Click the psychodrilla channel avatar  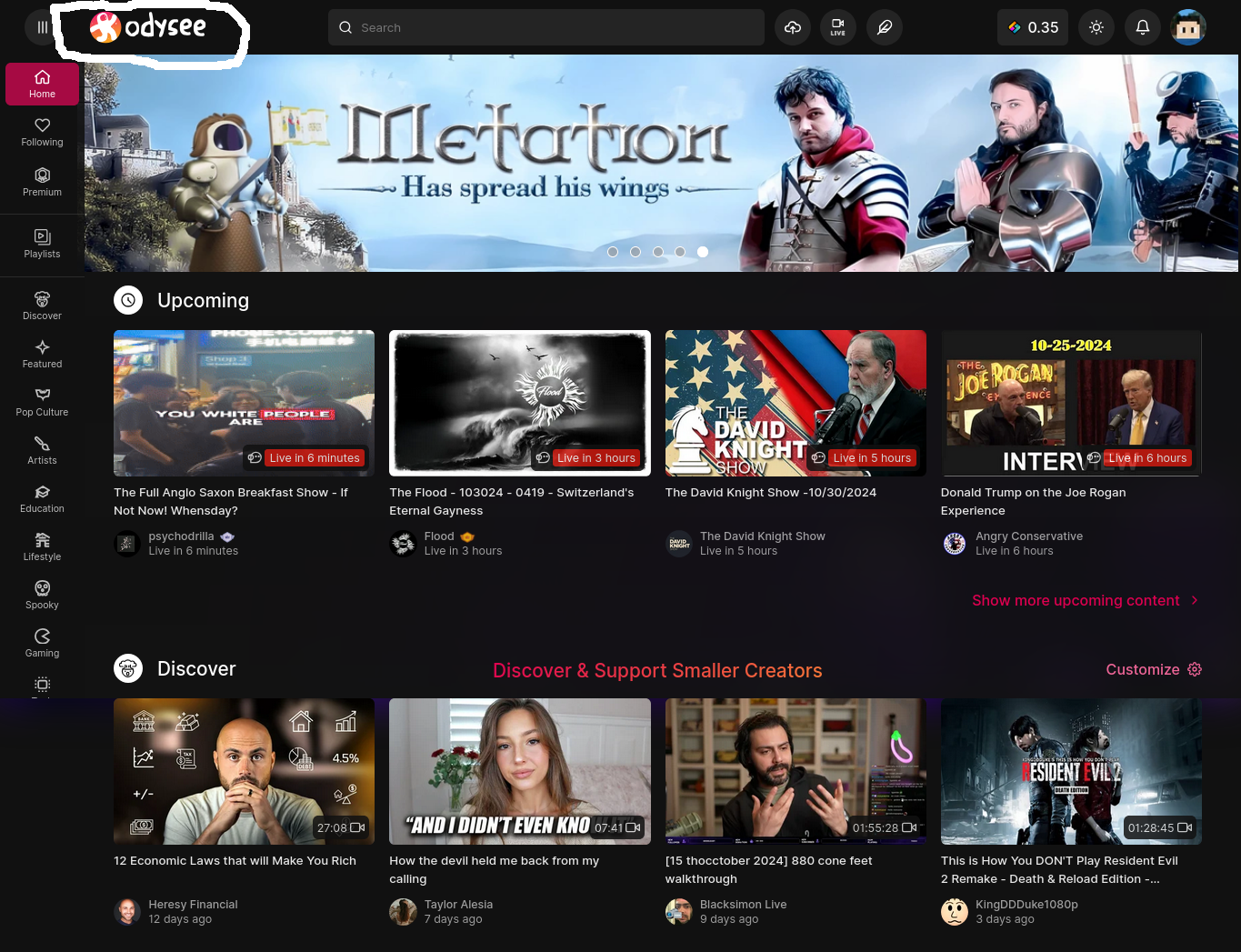[x=127, y=544]
